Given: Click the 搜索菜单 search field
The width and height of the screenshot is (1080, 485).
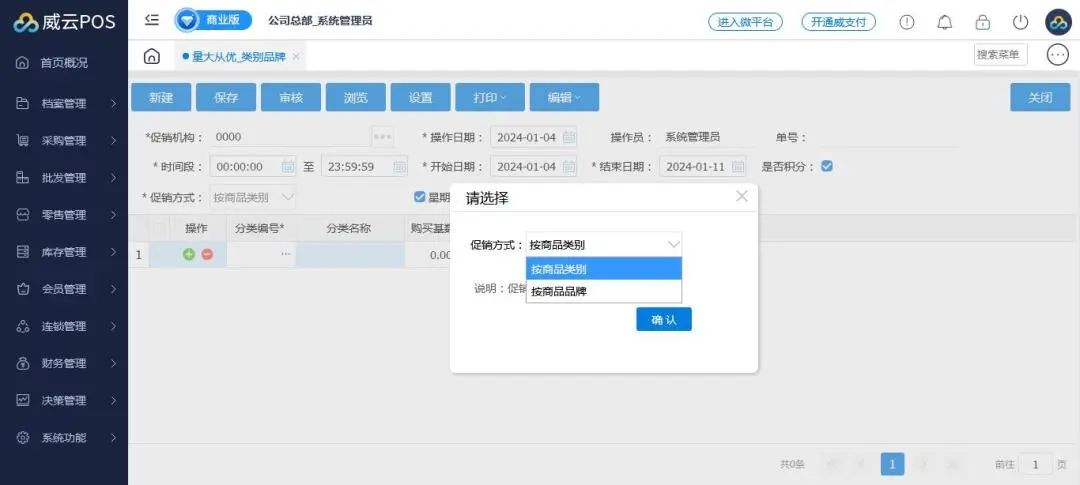Looking at the screenshot, I should pos(999,55).
